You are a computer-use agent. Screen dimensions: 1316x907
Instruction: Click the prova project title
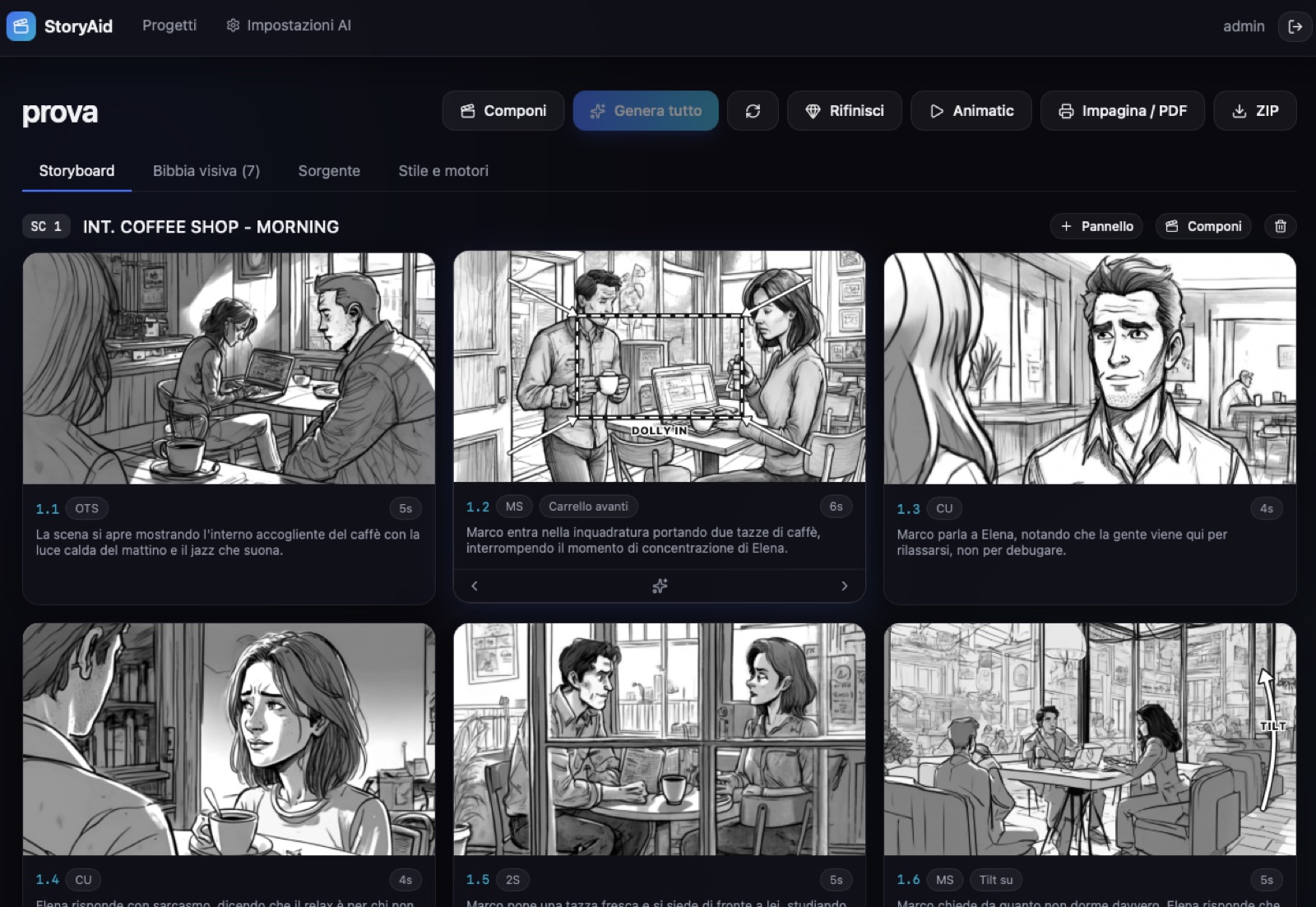coord(60,113)
